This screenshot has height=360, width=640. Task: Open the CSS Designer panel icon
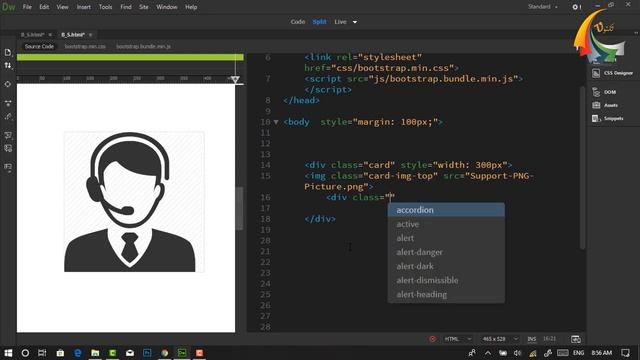tap(596, 73)
